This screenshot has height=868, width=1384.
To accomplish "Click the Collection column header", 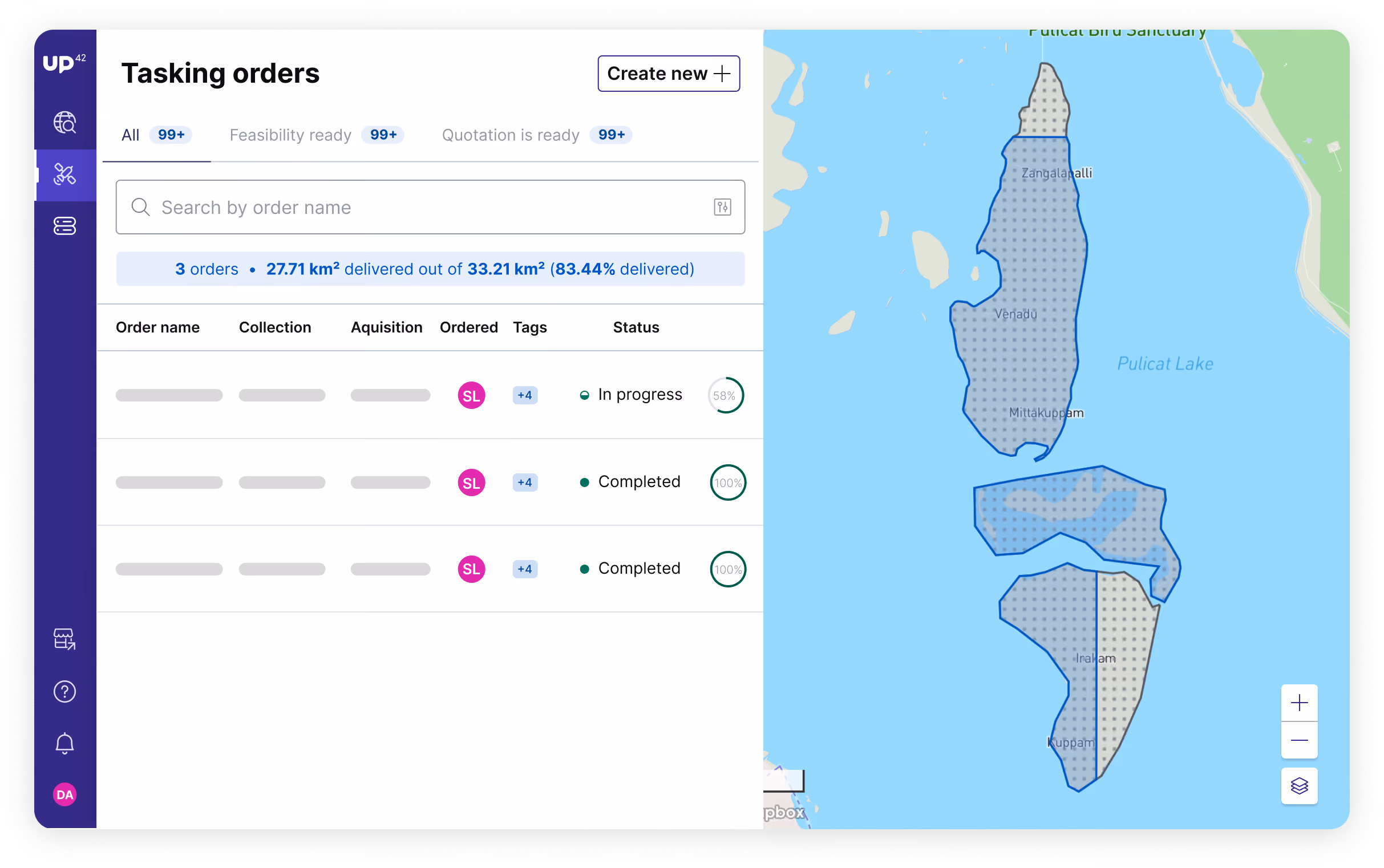I will pos(274,327).
